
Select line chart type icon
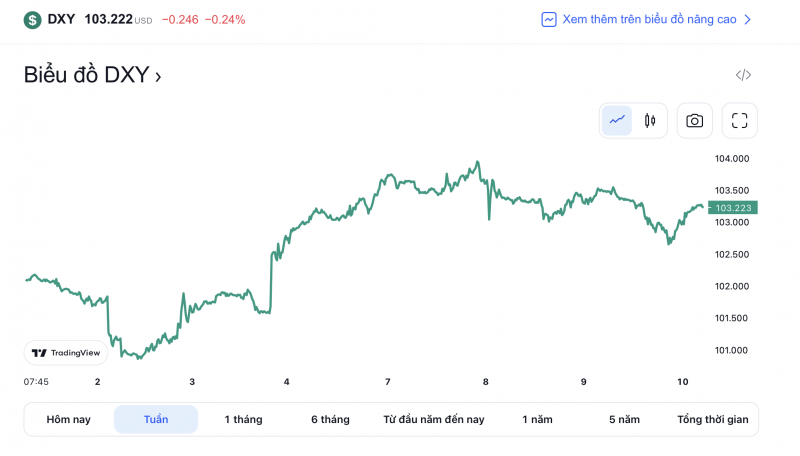[617, 121]
